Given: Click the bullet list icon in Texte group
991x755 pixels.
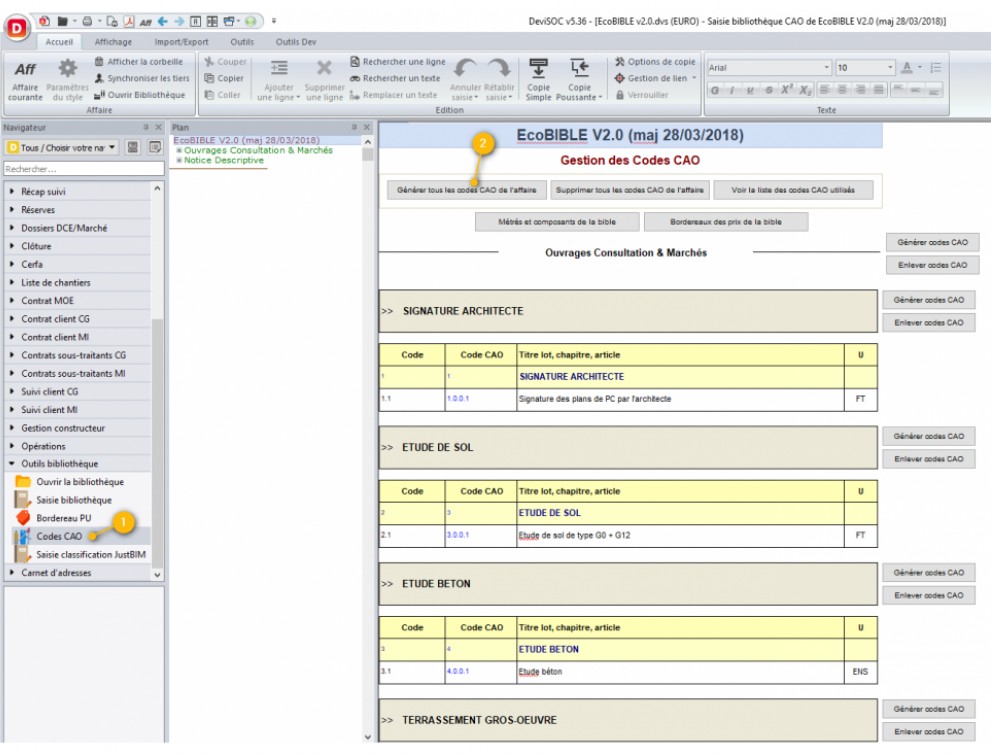Looking at the screenshot, I should click(x=936, y=67).
